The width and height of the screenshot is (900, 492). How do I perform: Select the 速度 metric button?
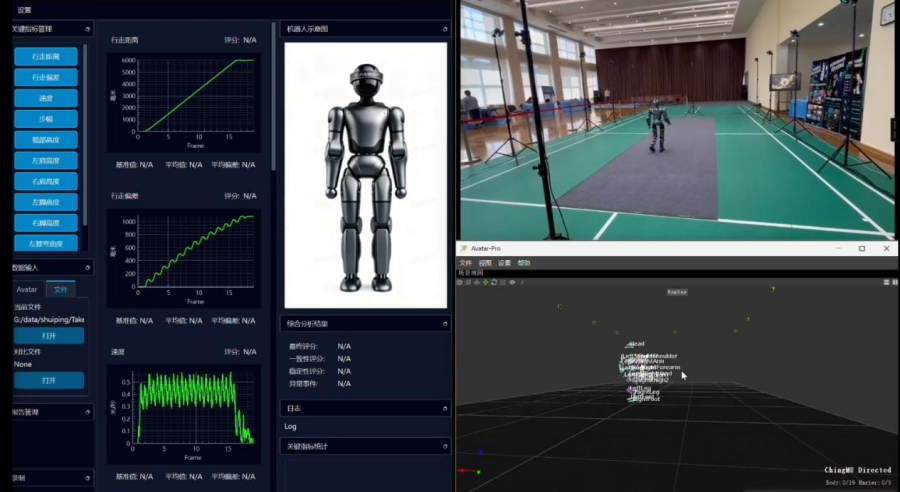pos(46,98)
